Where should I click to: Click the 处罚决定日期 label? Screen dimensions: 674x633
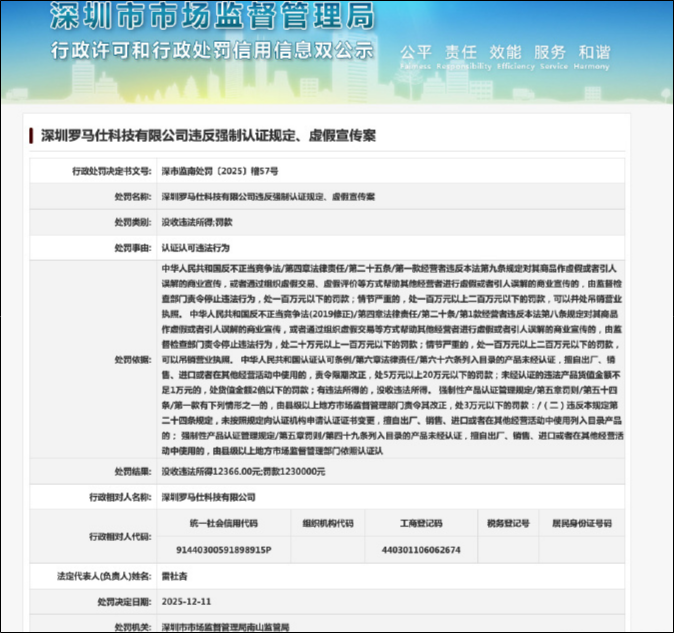tap(125, 602)
